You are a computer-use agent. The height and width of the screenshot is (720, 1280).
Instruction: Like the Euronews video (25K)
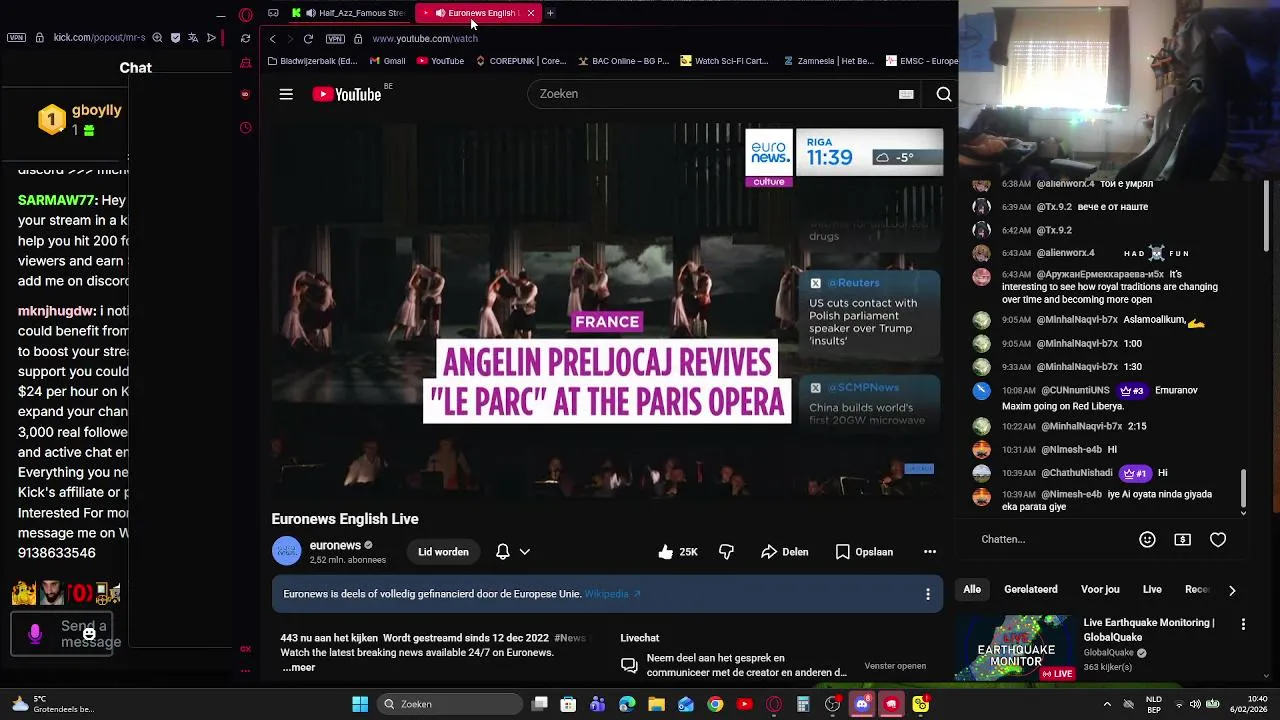point(677,552)
